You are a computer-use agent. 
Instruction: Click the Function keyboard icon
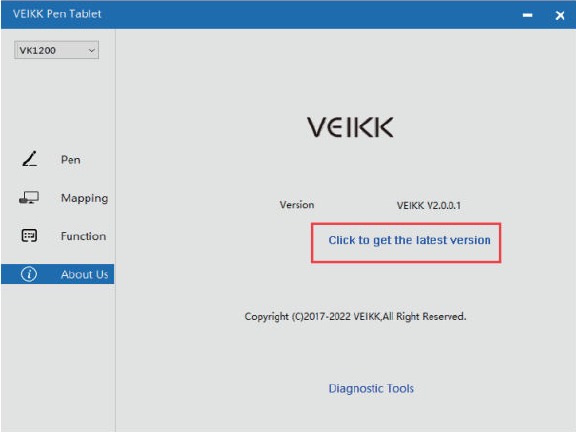point(29,236)
